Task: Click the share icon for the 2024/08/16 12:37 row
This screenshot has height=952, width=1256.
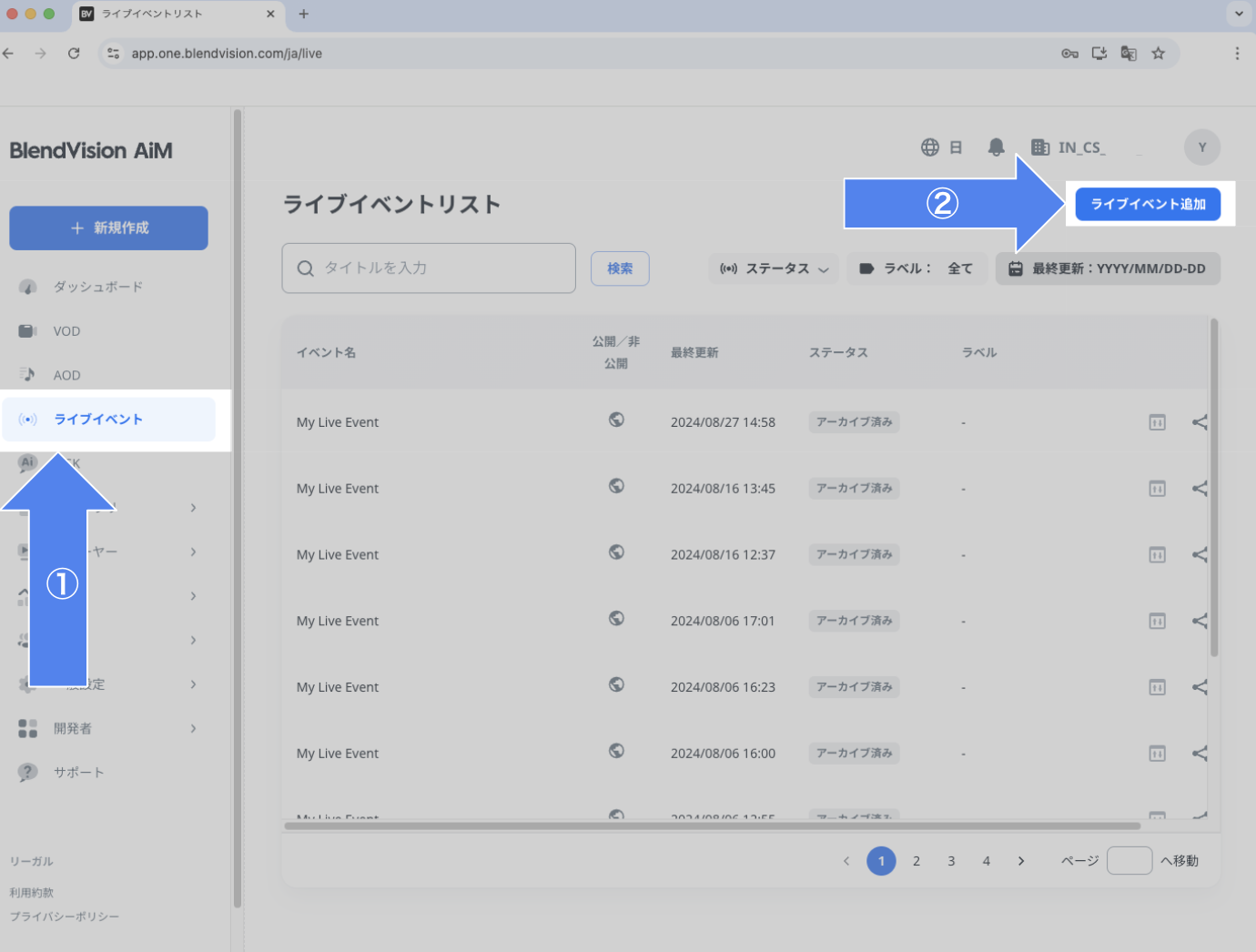Action: pyautogui.click(x=1200, y=554)
